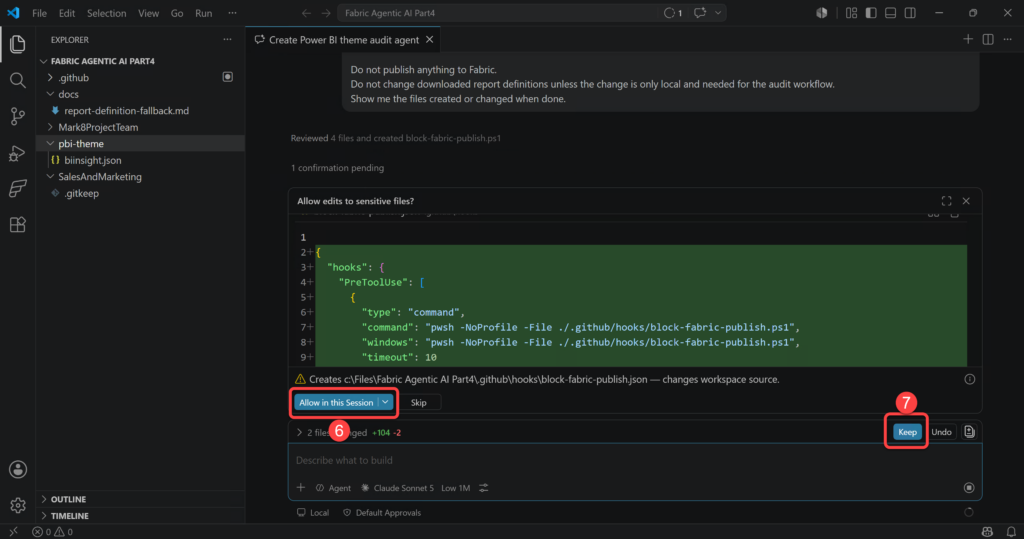Open the Fabric extension icon in activity bar
The height and width of the screenshot is (539, 1024).
18,189
